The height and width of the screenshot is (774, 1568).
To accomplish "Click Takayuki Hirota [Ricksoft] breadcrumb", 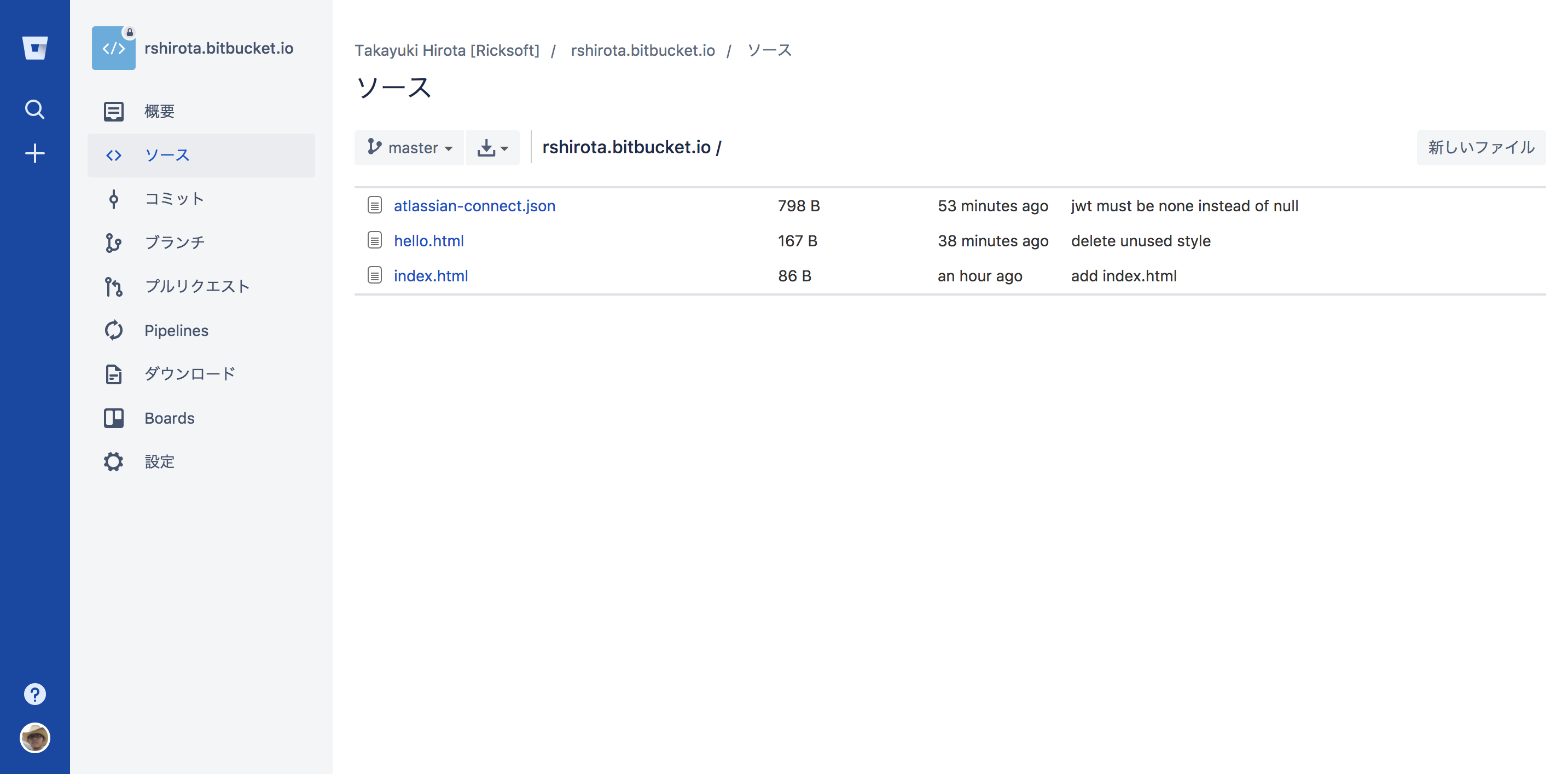I will point(448,50).
